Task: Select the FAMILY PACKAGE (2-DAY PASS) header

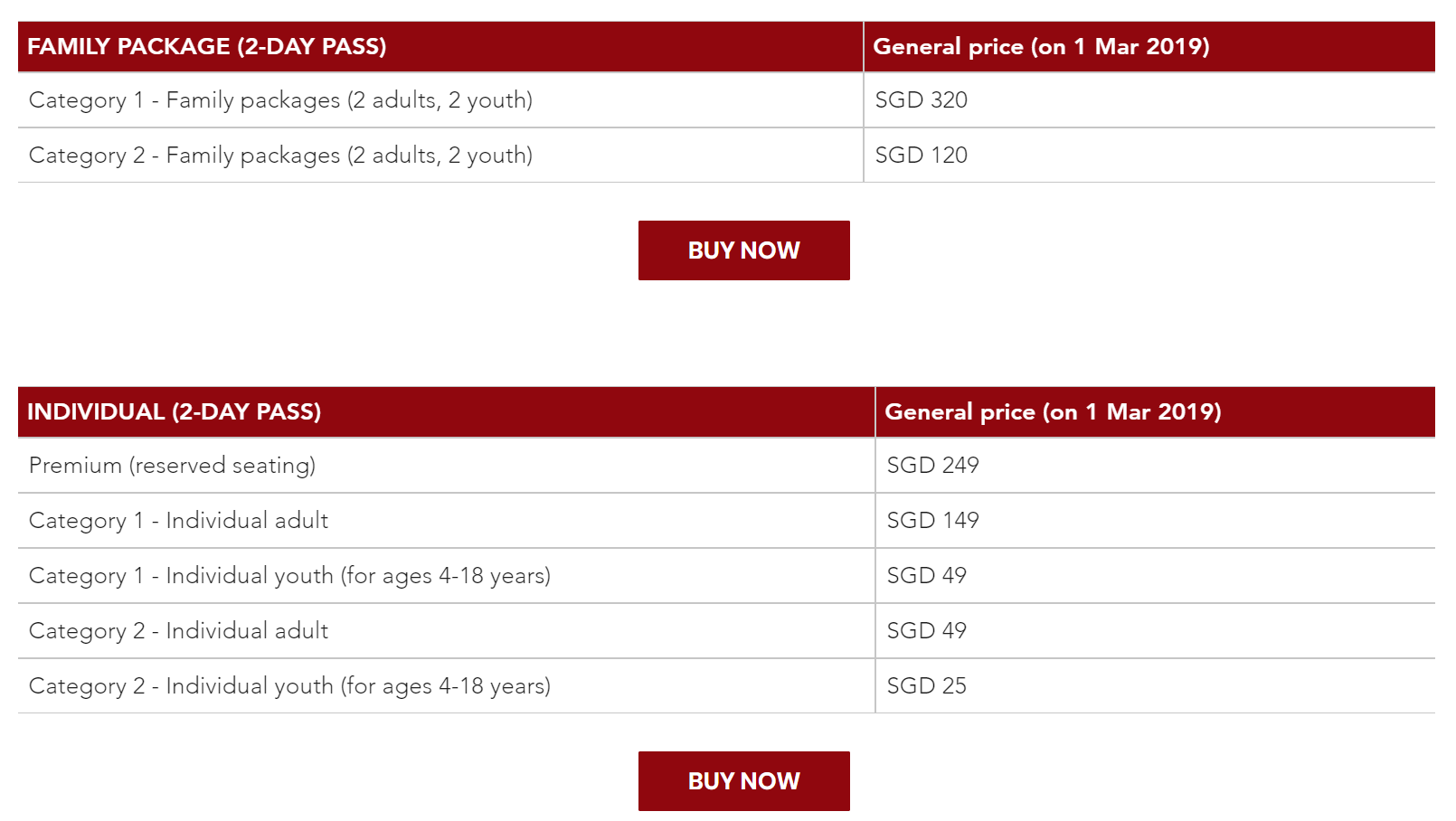Action: (440, 47)
